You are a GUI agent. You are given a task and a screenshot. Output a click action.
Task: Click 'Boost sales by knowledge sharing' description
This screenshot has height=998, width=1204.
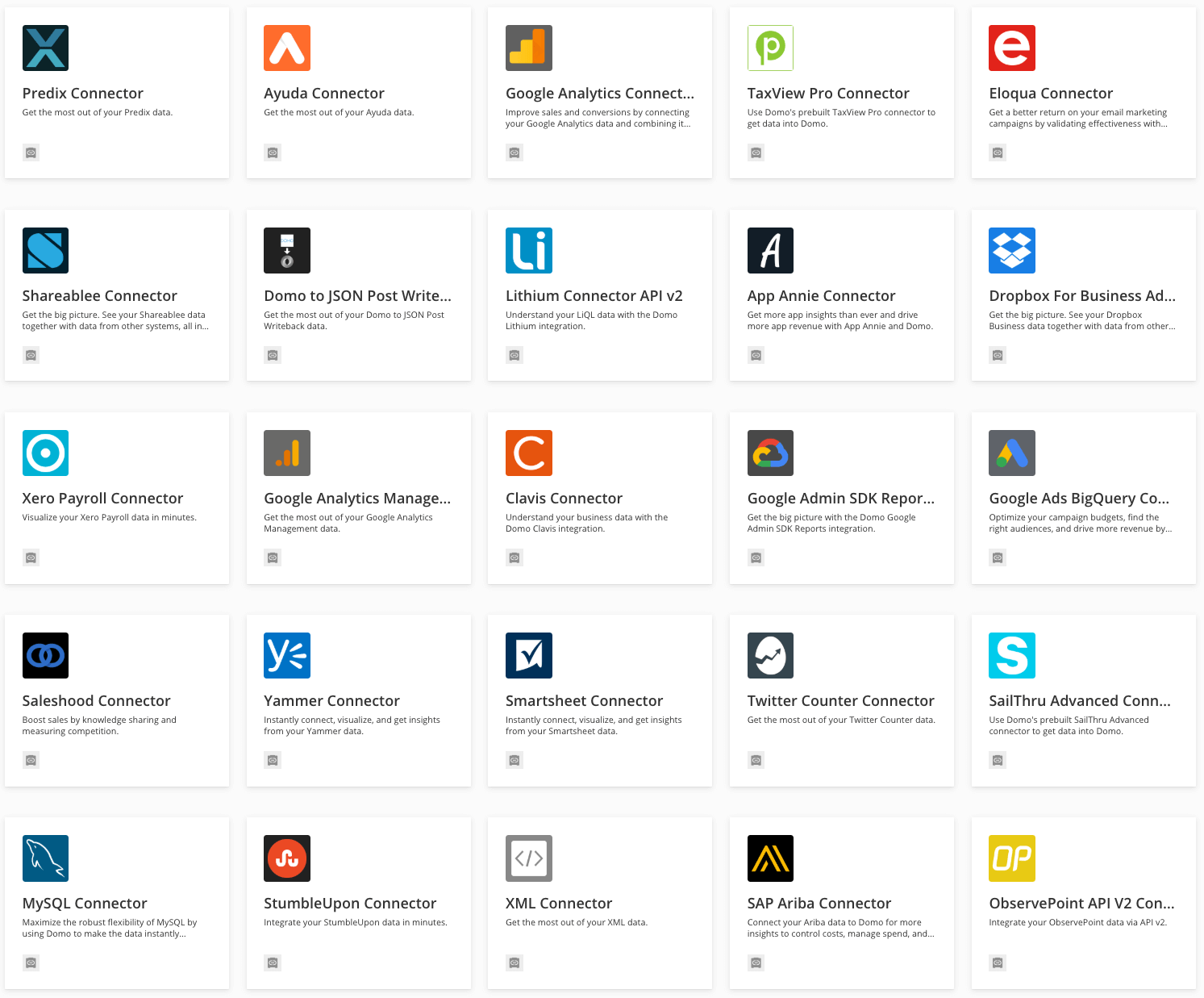point(99,725)
